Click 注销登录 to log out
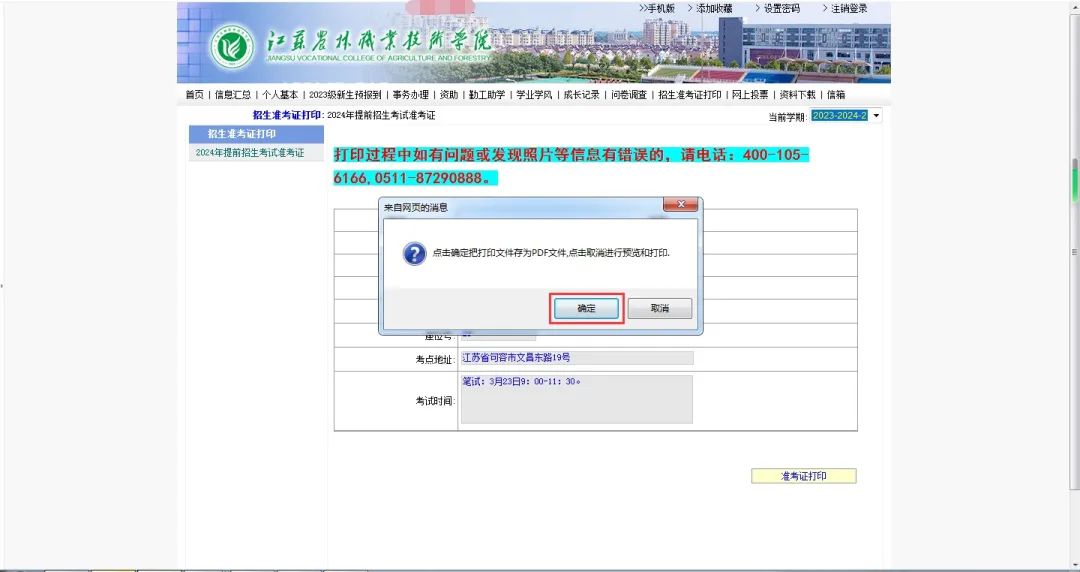Image resolution: width=1080 pixels, height=572 pixels. coord(849,8)
